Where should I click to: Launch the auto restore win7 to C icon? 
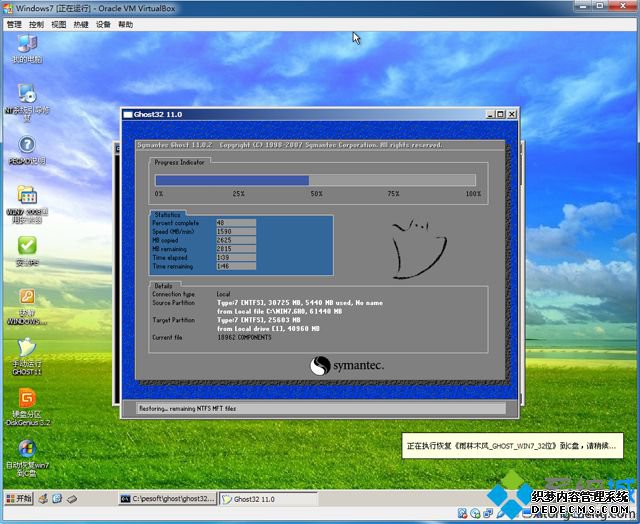(27, 458)
